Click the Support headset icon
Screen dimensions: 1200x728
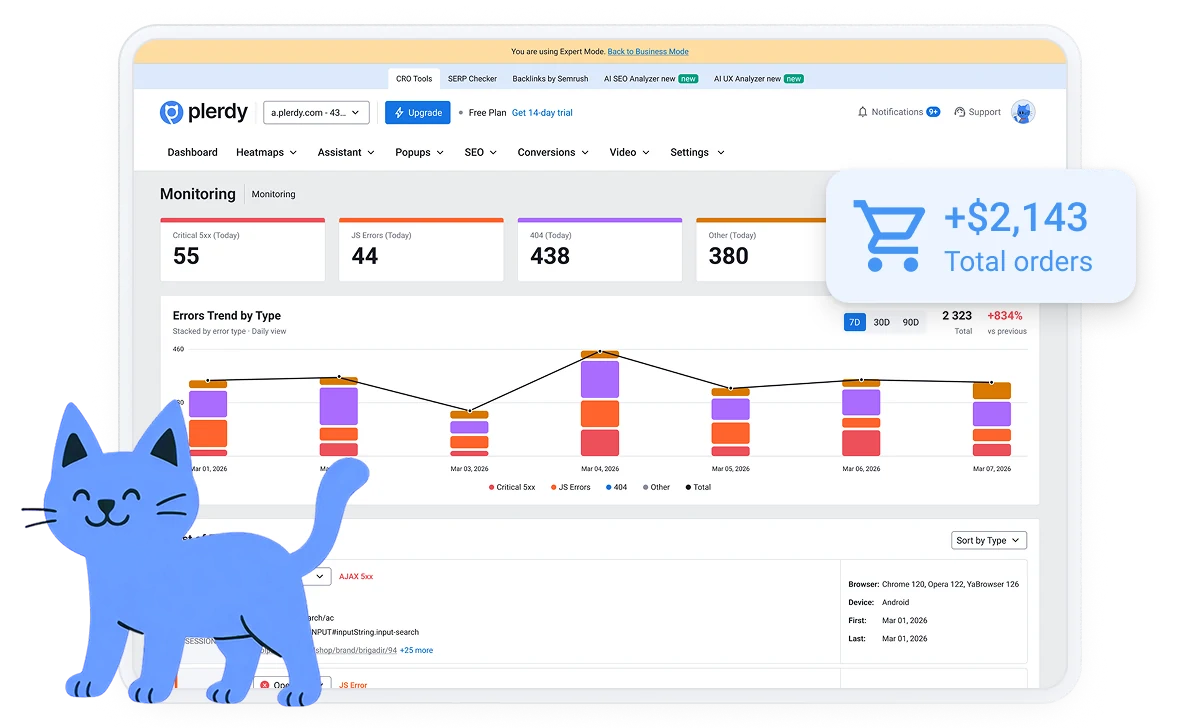point(960,112)
